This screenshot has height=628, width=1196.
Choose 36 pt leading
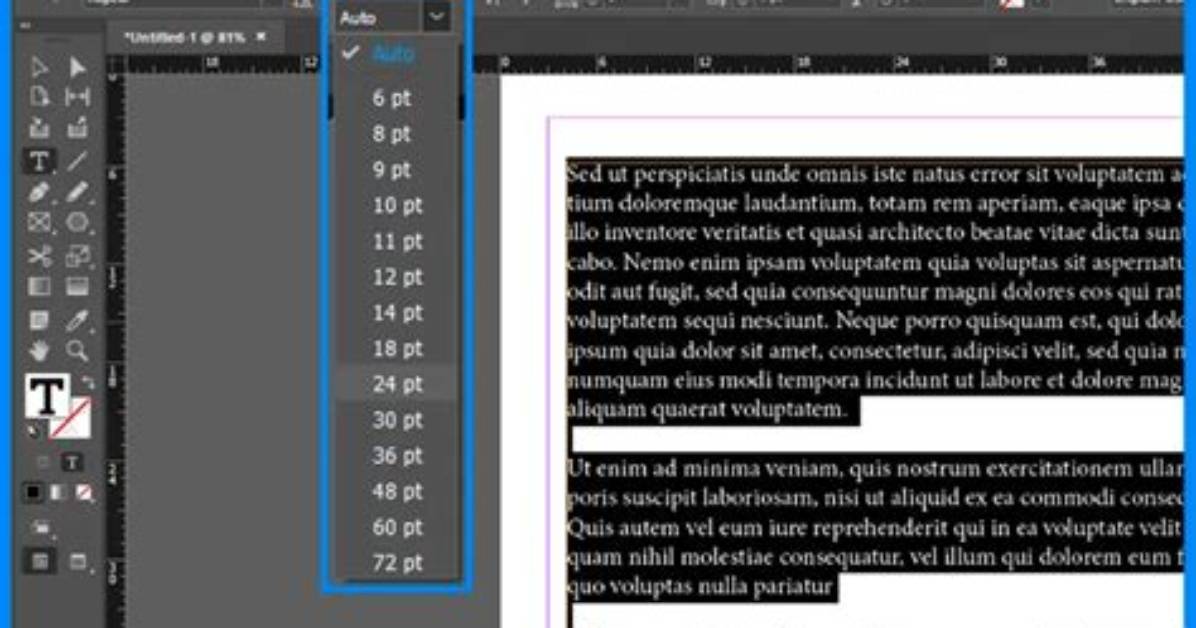coord(397,456)
